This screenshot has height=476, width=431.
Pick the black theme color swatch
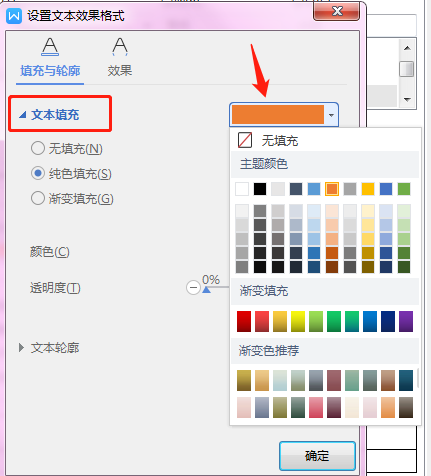[x=260, y=189]
